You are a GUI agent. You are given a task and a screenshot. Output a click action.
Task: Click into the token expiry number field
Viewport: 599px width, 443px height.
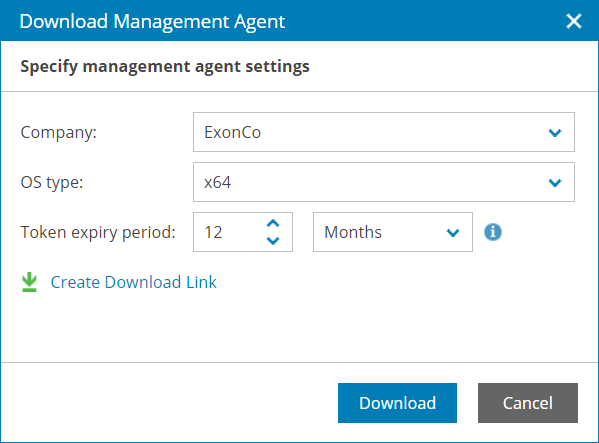coord(228,232)
